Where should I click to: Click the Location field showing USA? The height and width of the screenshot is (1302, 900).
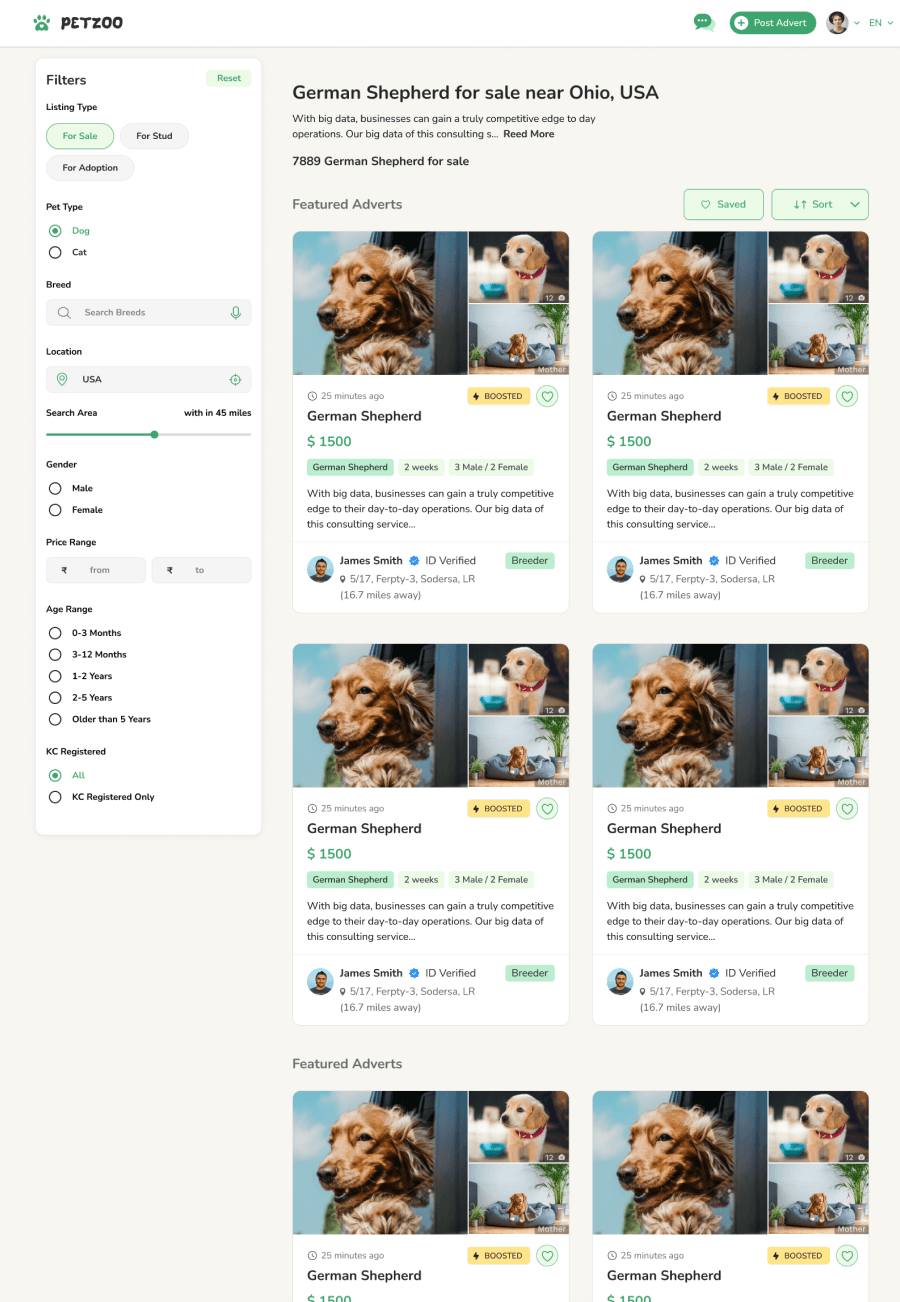click(x=149, y=380)
